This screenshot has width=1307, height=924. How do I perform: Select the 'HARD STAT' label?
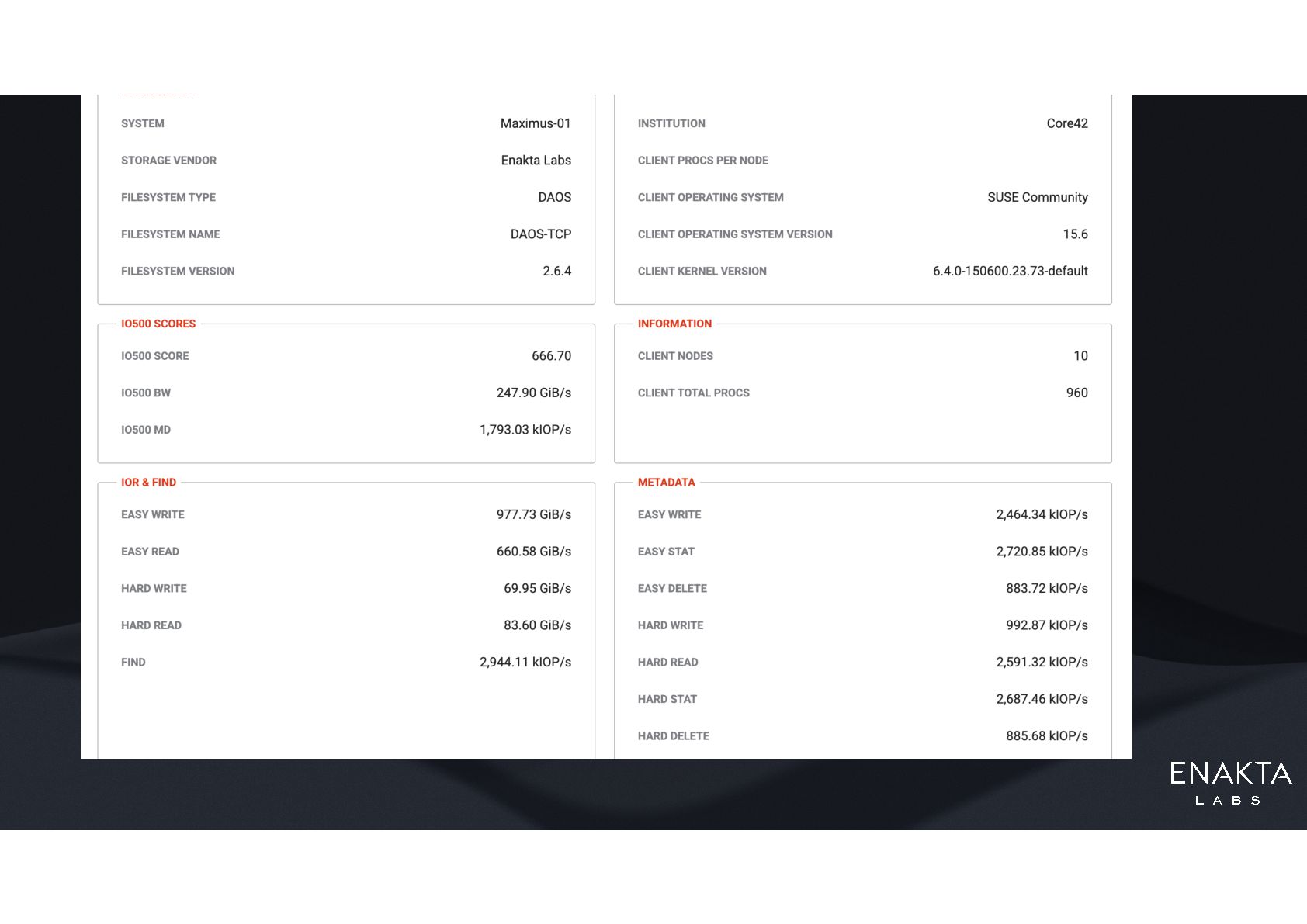[x=667, y=699]
